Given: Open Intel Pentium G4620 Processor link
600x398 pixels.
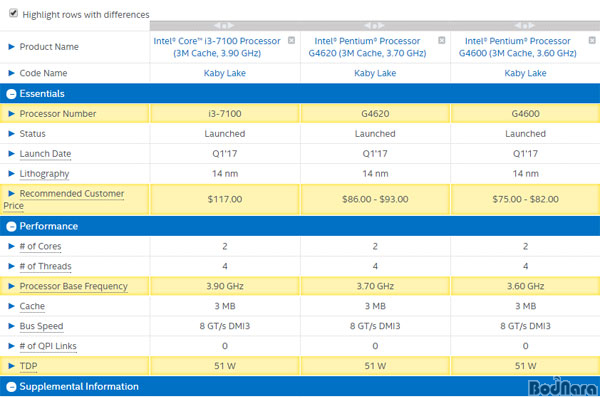Looking at the screenshot, I should [367, 47].
